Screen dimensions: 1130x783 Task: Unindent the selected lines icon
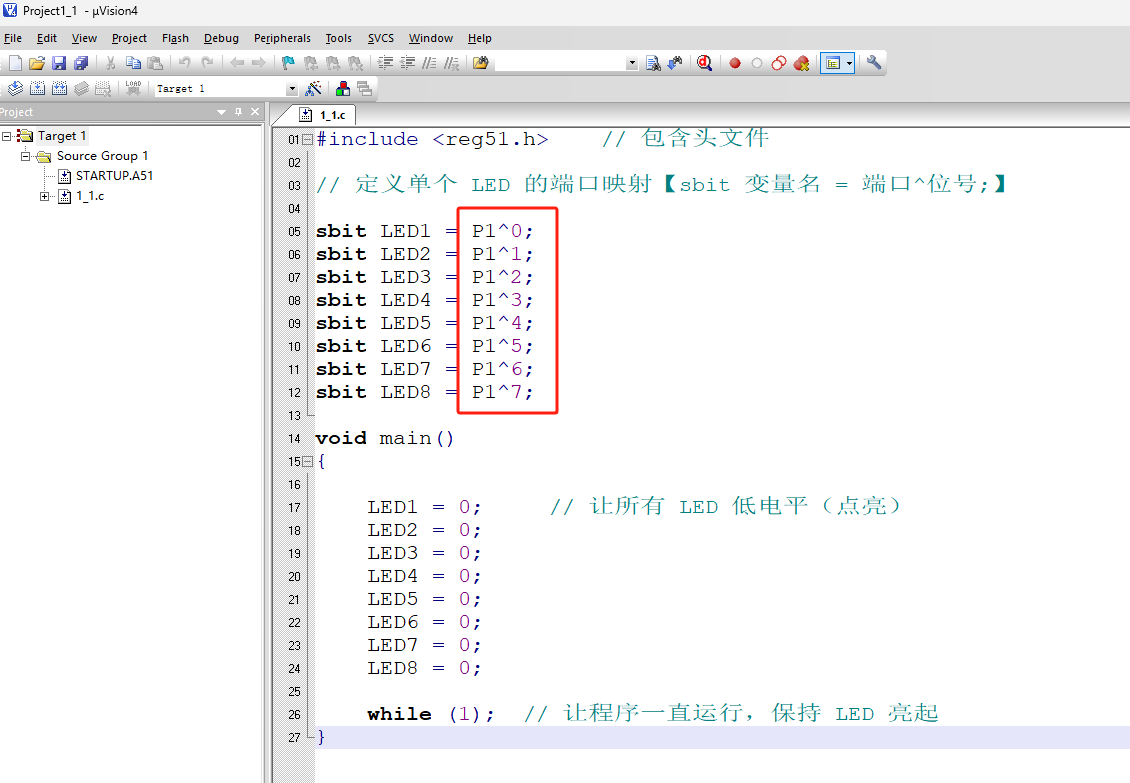(x=407, y=63)
